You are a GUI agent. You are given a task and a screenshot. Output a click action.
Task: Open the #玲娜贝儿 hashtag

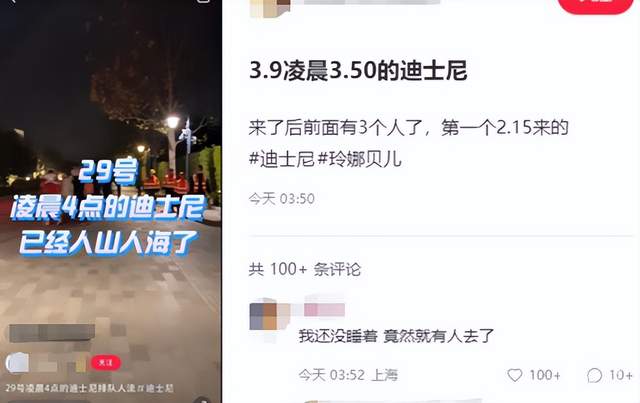point(360,159)
